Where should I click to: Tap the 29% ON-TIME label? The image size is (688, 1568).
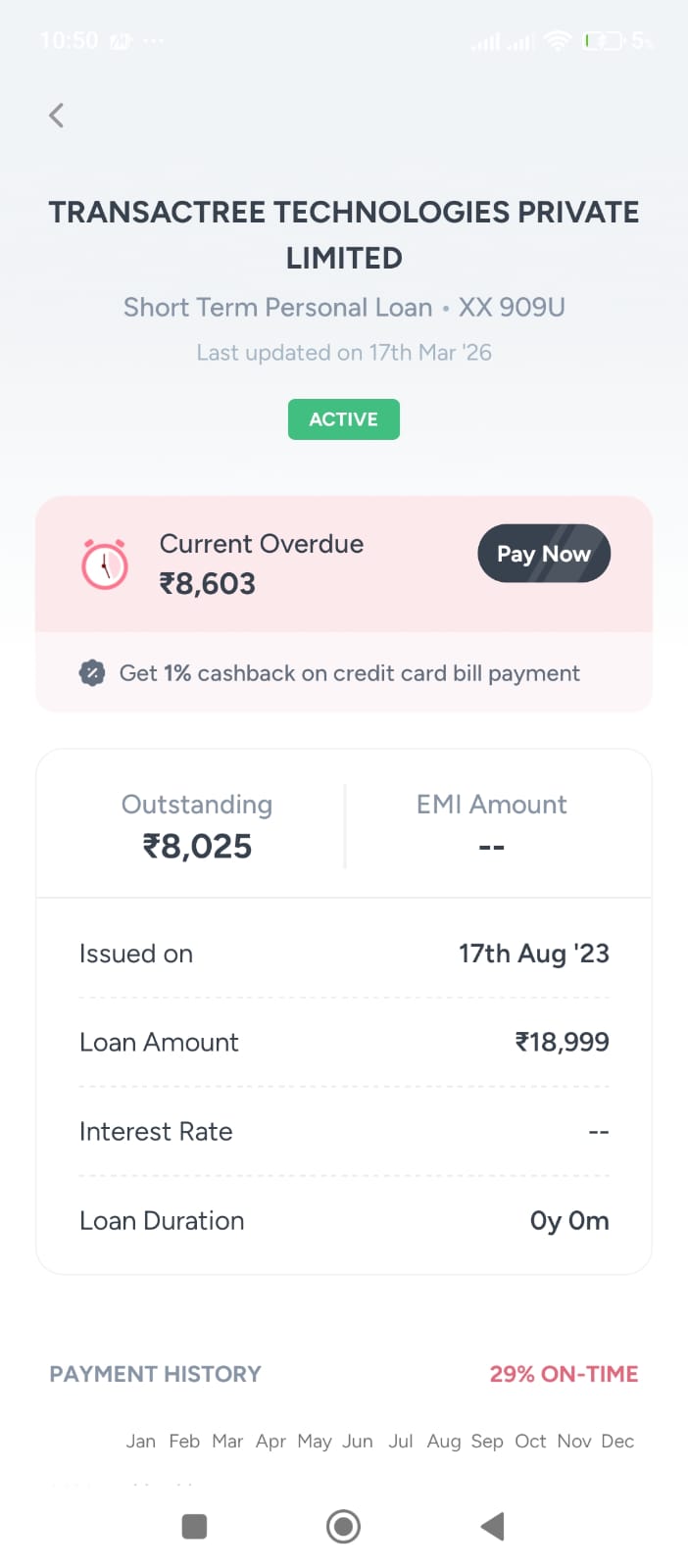pyautogui.click(x=564, y=1374)
